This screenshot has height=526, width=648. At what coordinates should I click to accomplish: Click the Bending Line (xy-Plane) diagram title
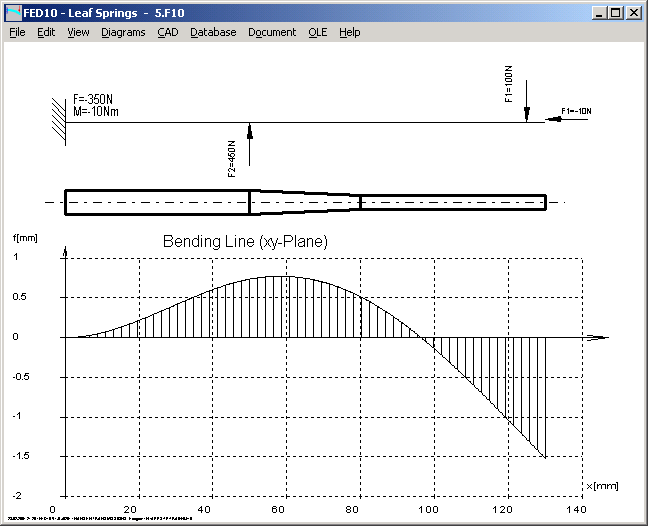point(245,242)
